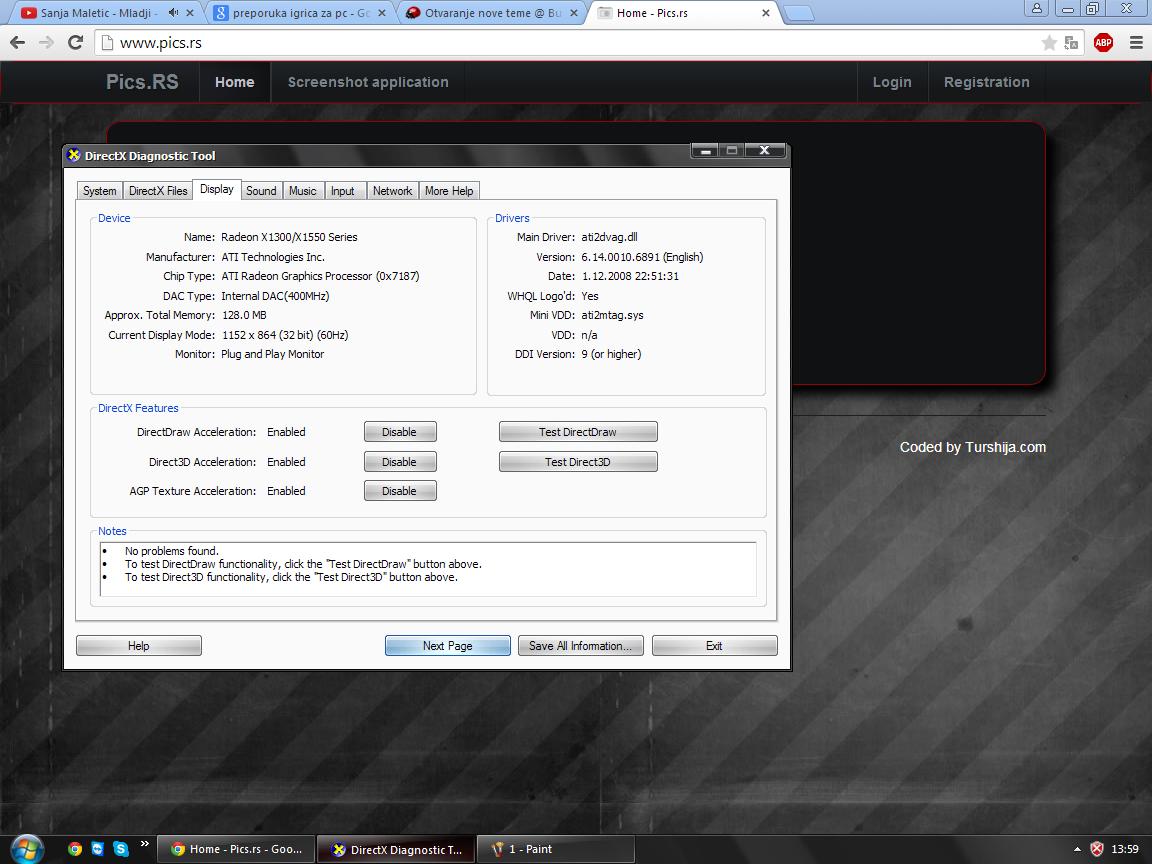Screen dimensions: 1152x864
Task: Open the DirectX Files tab
Action: [x=158, y=190]
